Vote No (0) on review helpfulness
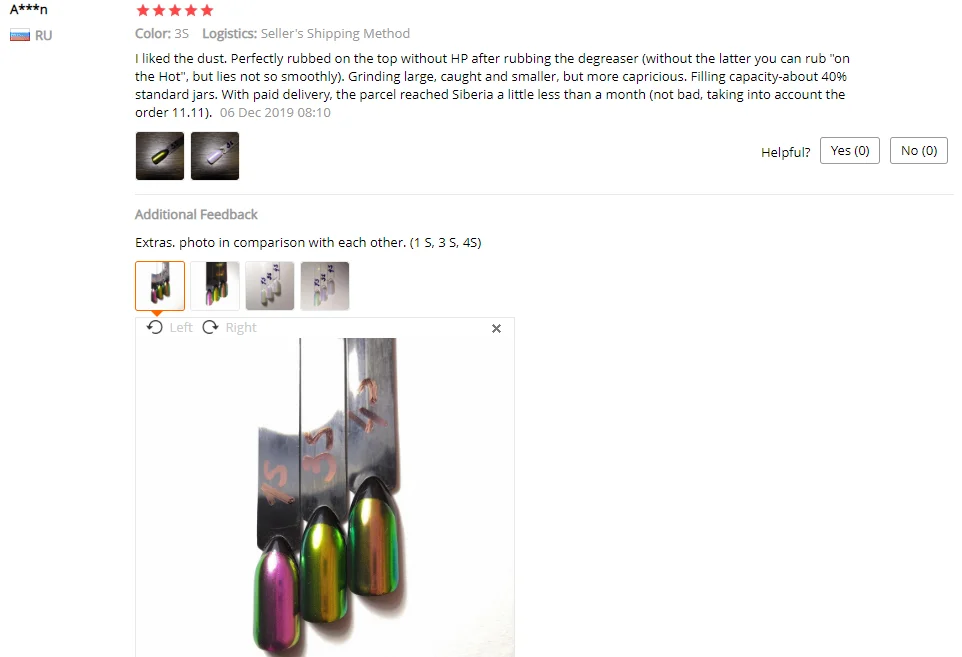The height and width of the screenshot is (657, 962). click(x=918, y=151)
